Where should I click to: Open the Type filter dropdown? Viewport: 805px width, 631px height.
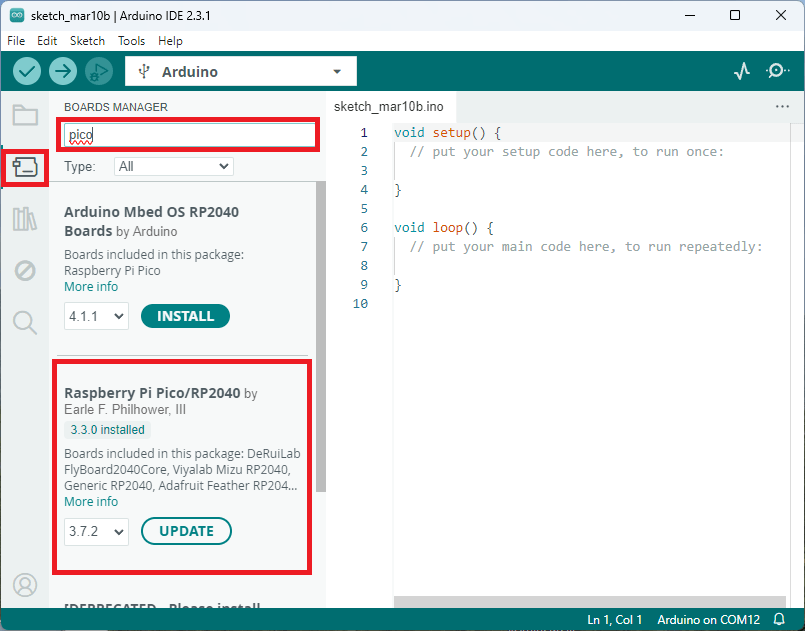173,166
